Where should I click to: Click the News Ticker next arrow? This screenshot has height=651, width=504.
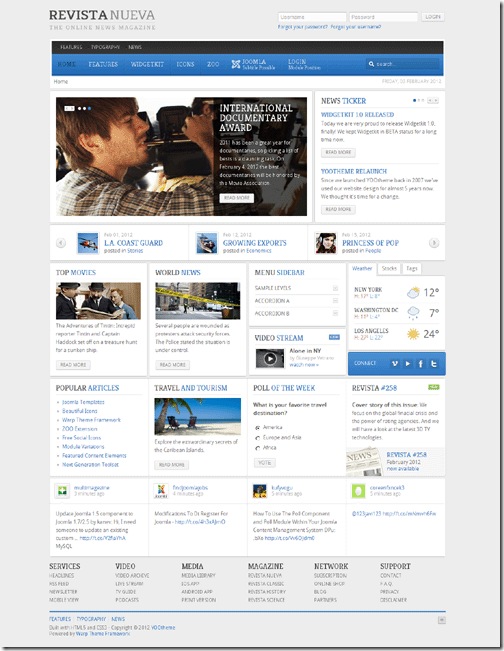435,100
